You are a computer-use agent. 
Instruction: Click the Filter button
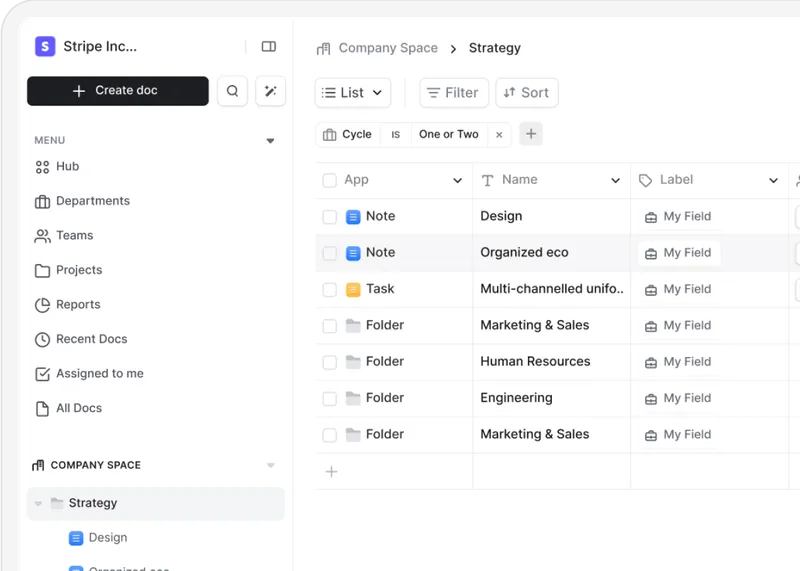tap(454, 93)
